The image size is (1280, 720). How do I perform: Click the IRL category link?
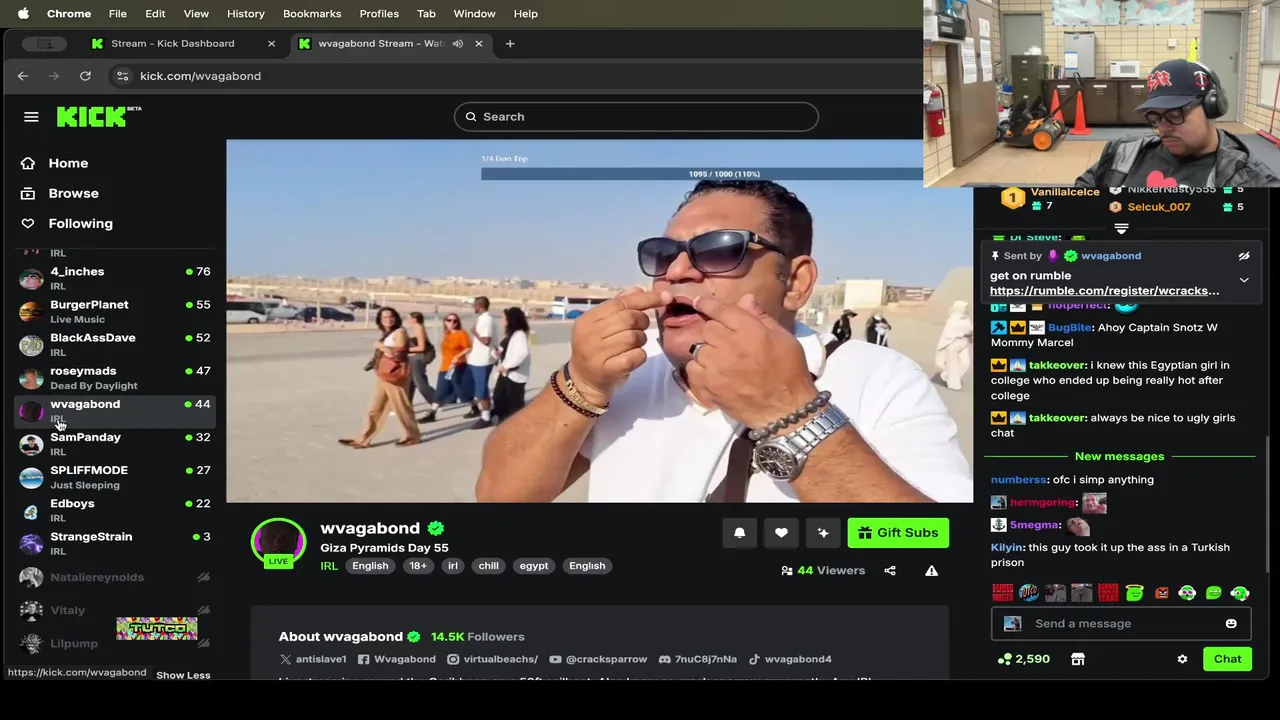(329, 566)
